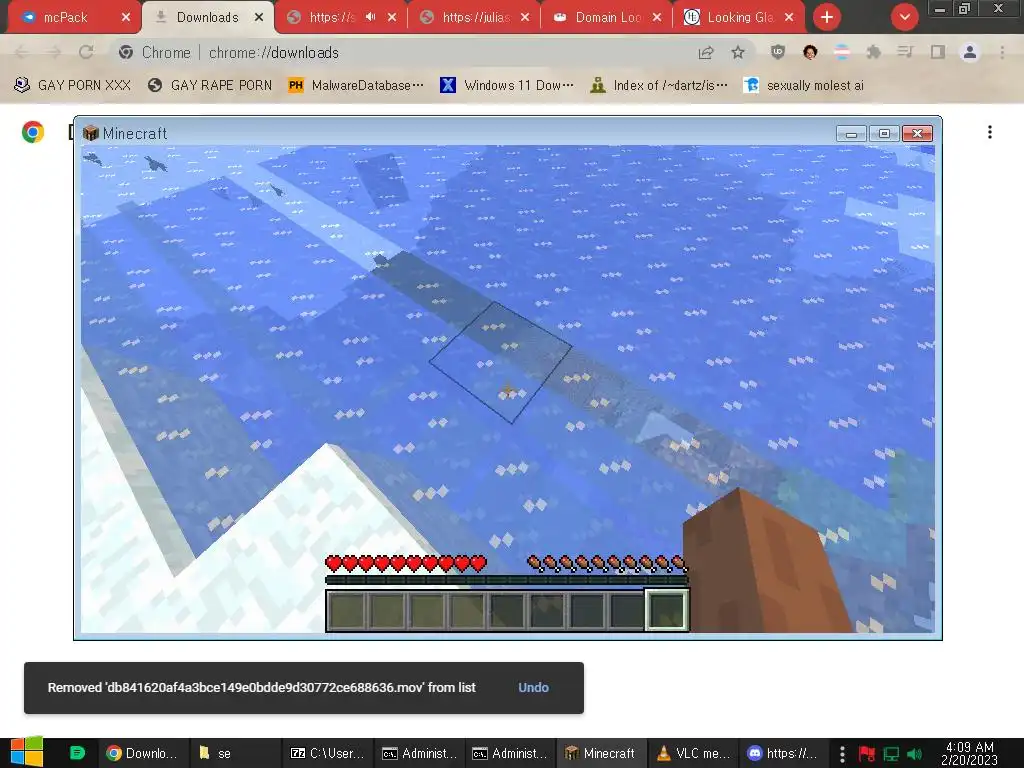Bookmark this page with the star icon
Viewport: 1024px width, 768px height.
(x=738, y=52)
